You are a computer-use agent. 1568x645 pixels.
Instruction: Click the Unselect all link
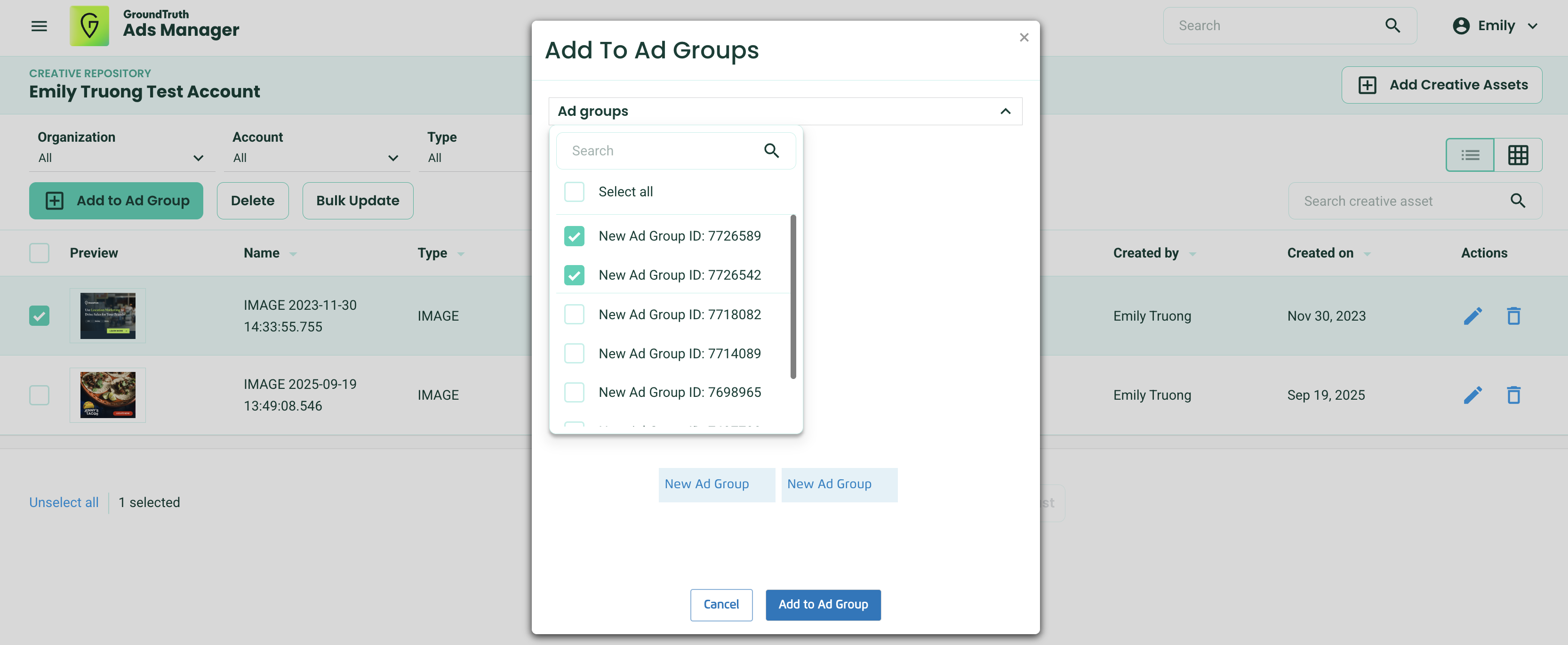64,502
